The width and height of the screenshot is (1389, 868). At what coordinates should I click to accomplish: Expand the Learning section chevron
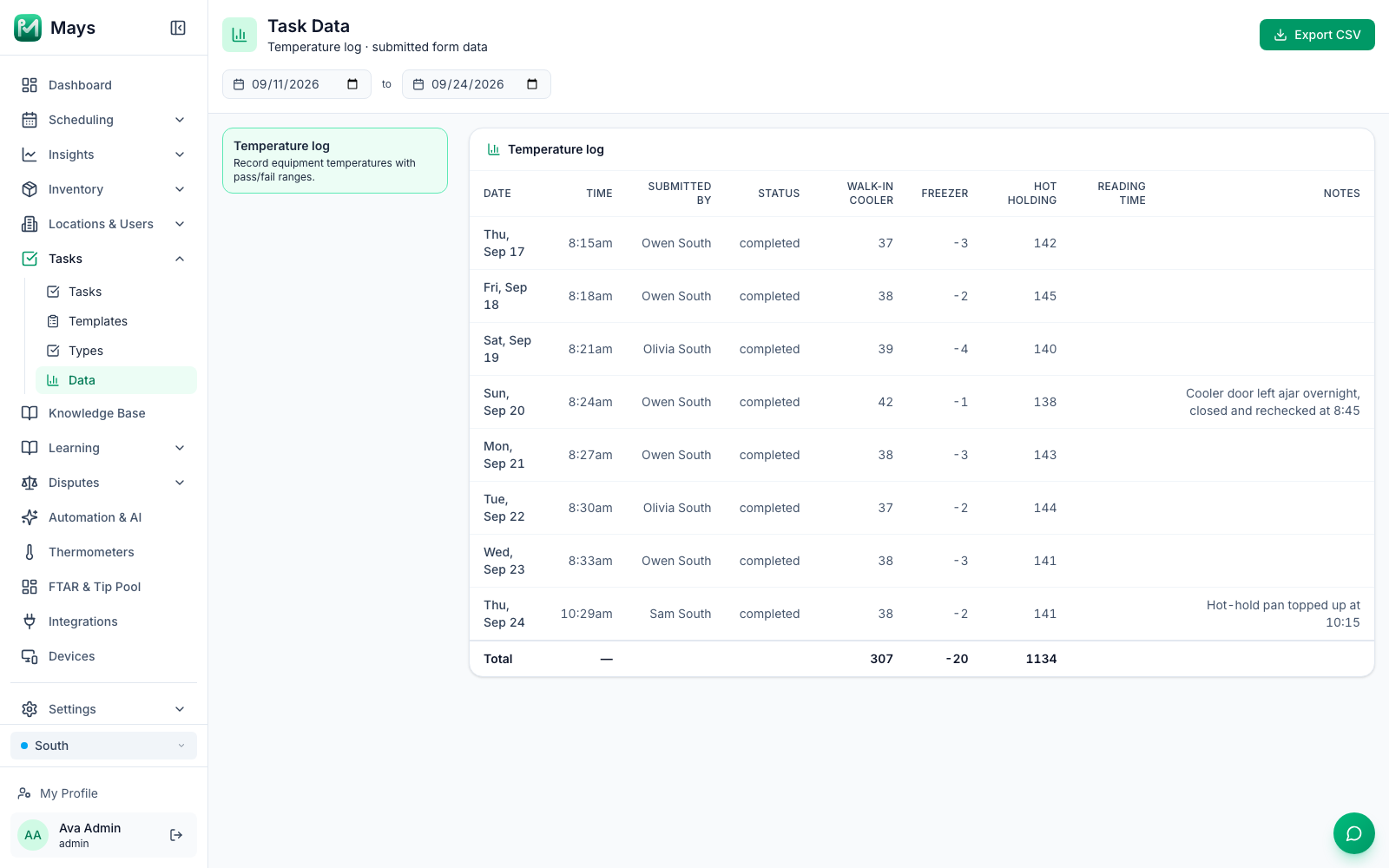(180, 448)
